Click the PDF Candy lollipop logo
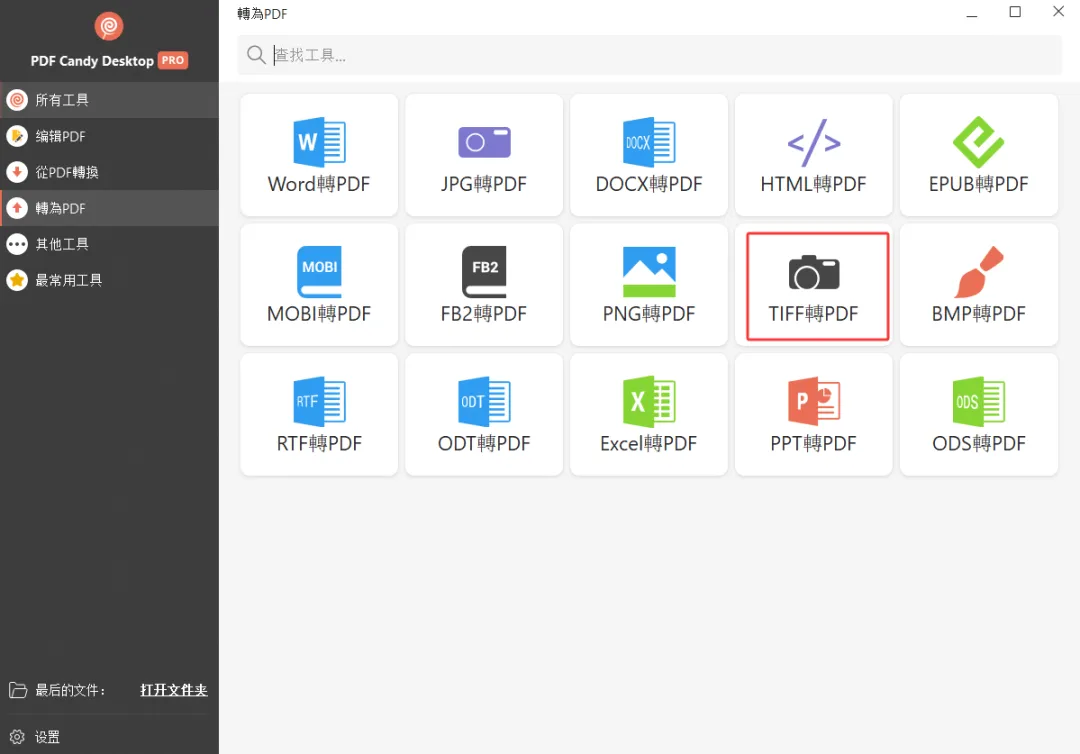Viewport: 1080px width, 754px height. point(109,26)
